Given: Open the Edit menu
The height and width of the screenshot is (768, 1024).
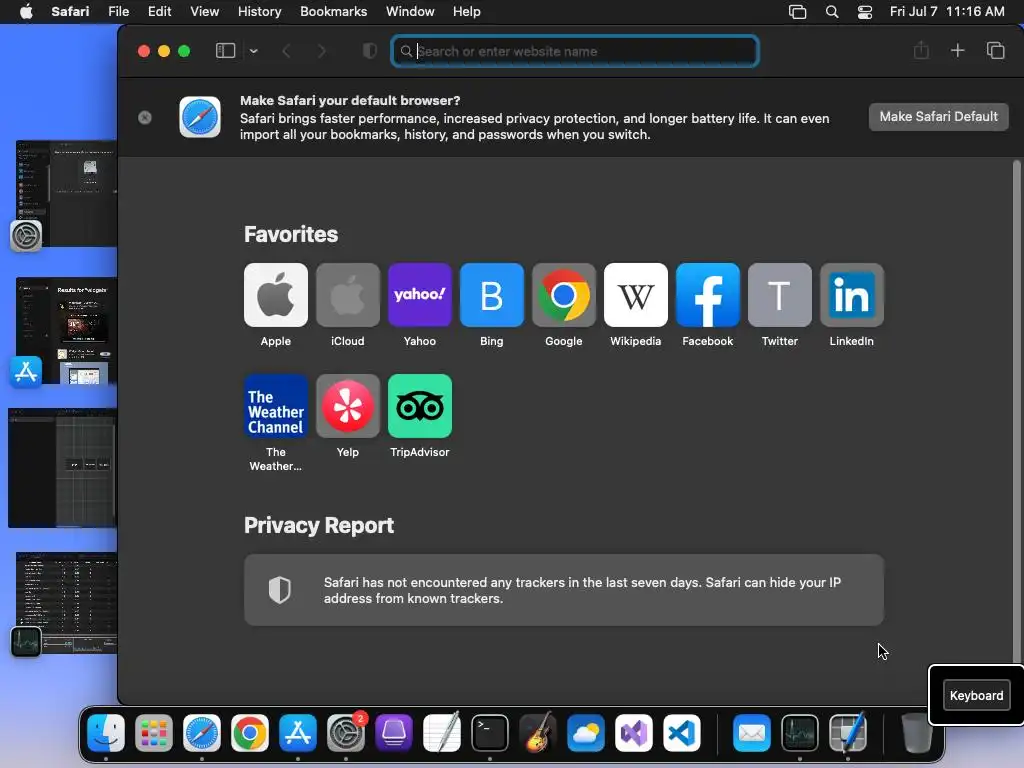Looking at the screenshot, I should (x=159, y=12).
